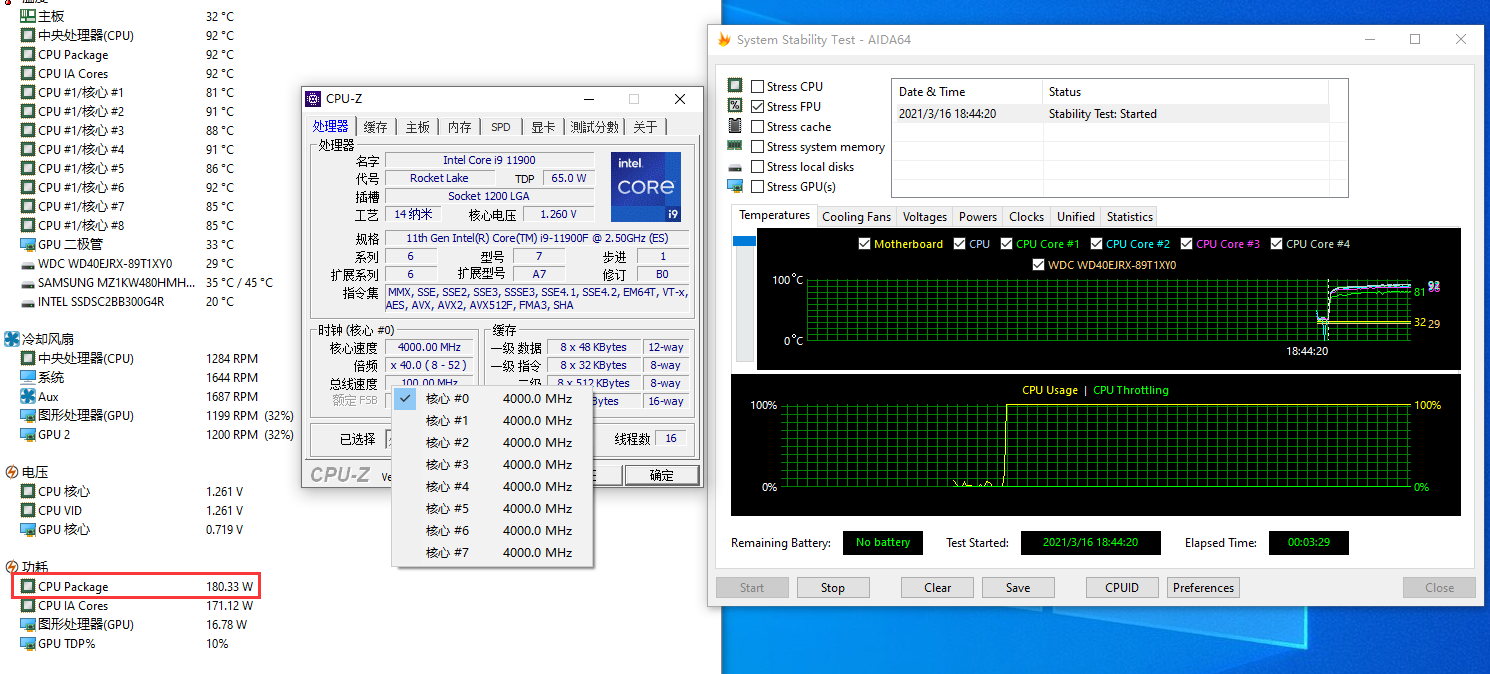Select 核心 #6 in core dropdown list
The height and width of the screenshot is (674, 1490).
point(493,530)
